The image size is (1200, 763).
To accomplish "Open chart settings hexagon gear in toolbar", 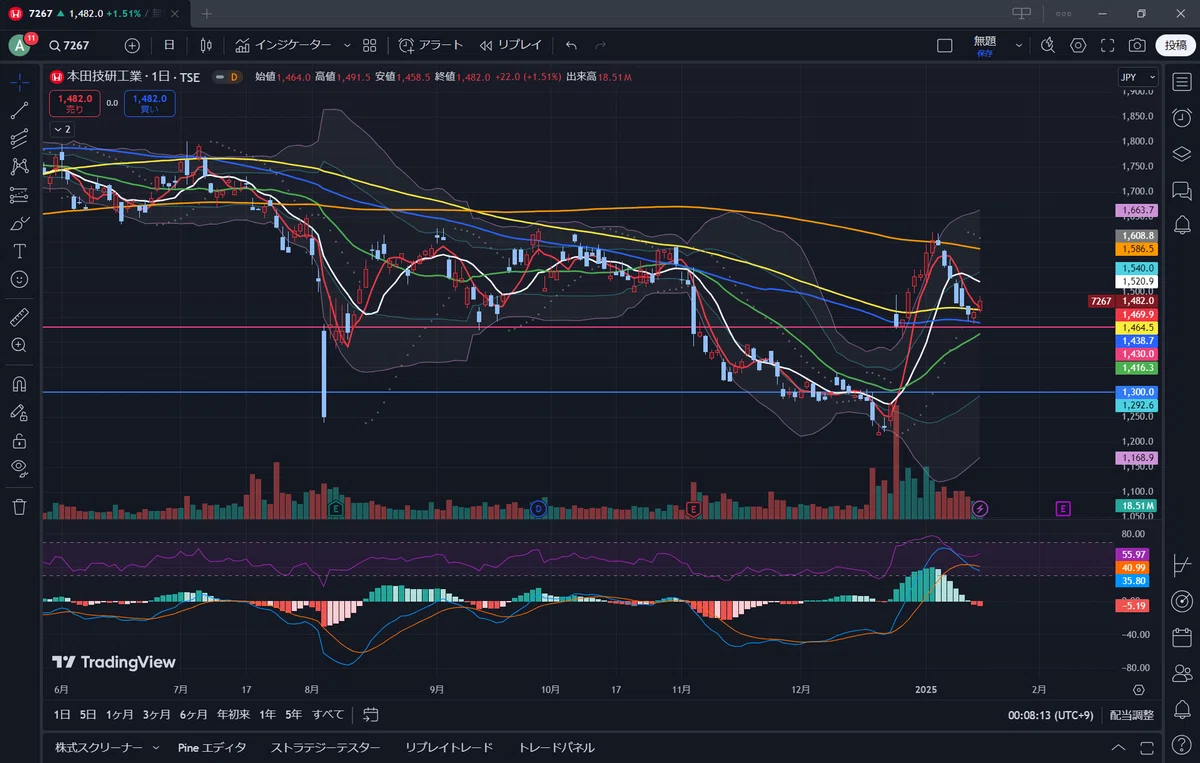I will pyautogui.click(x=1078, y=45).
